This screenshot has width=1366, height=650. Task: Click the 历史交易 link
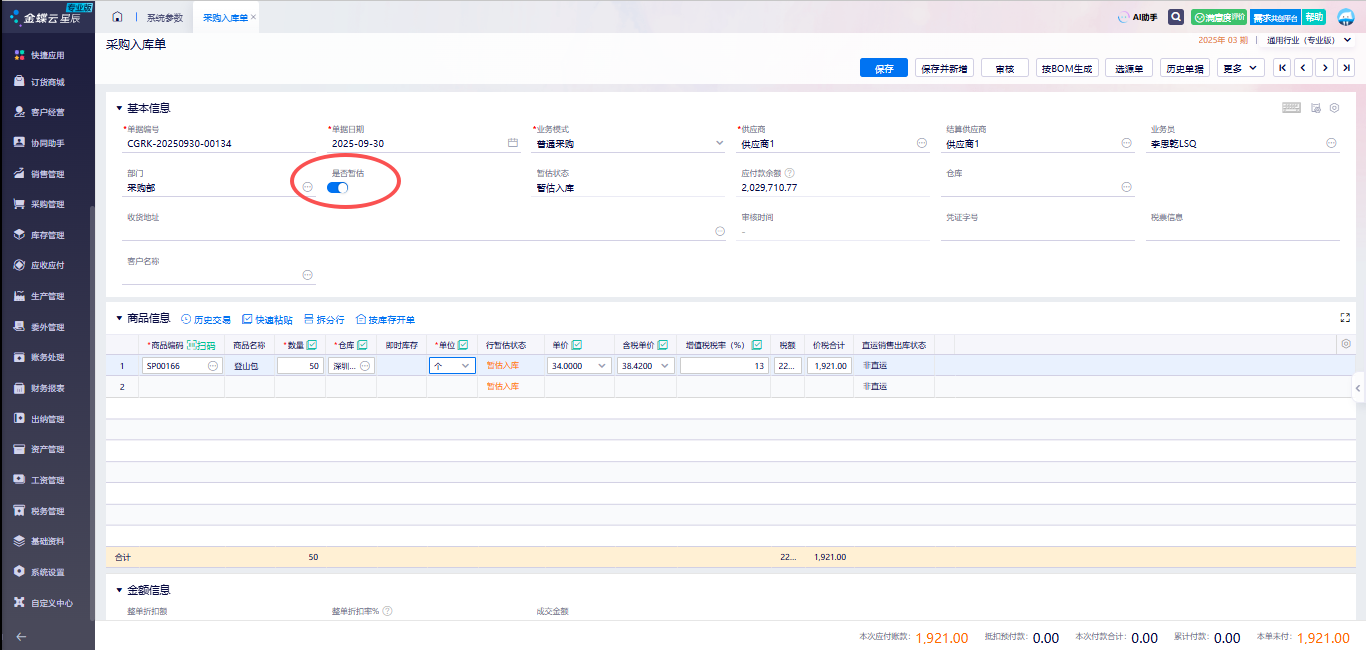point(206,320)
